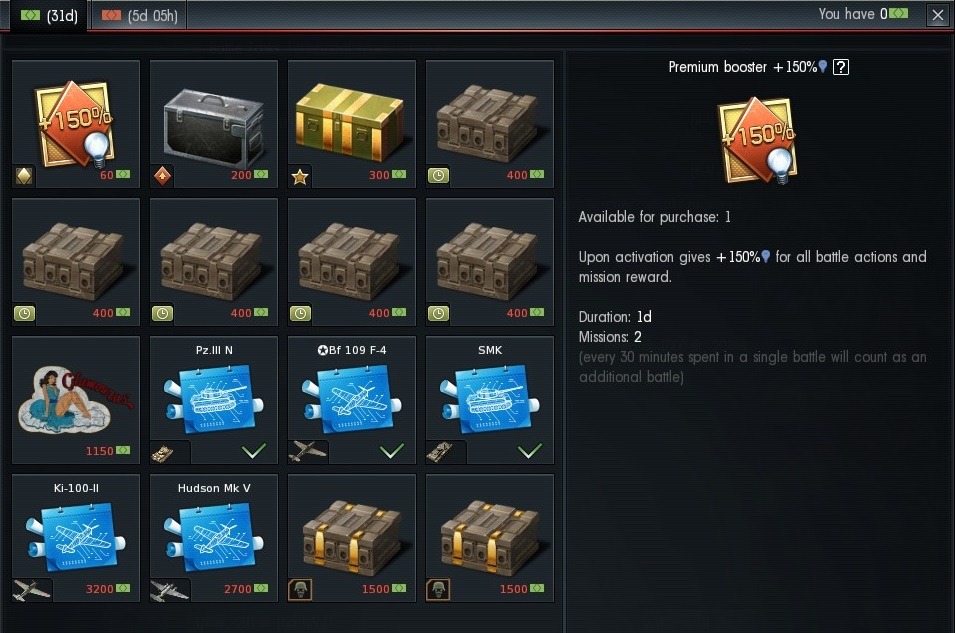Close the warbond shop window
Image resolution: width=955 pixels, height=633 pixels.
(938, 15)
